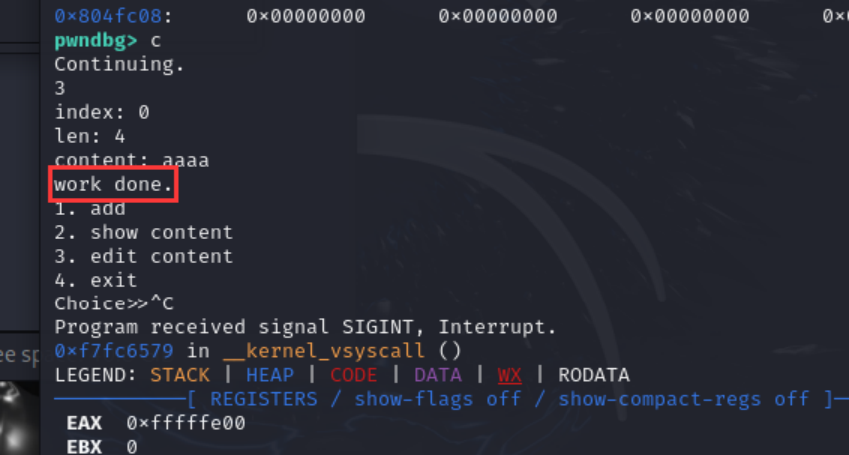Click the "2. show content" menu line
The height and width of the screenshot is (455, 849).
[143, 232]
